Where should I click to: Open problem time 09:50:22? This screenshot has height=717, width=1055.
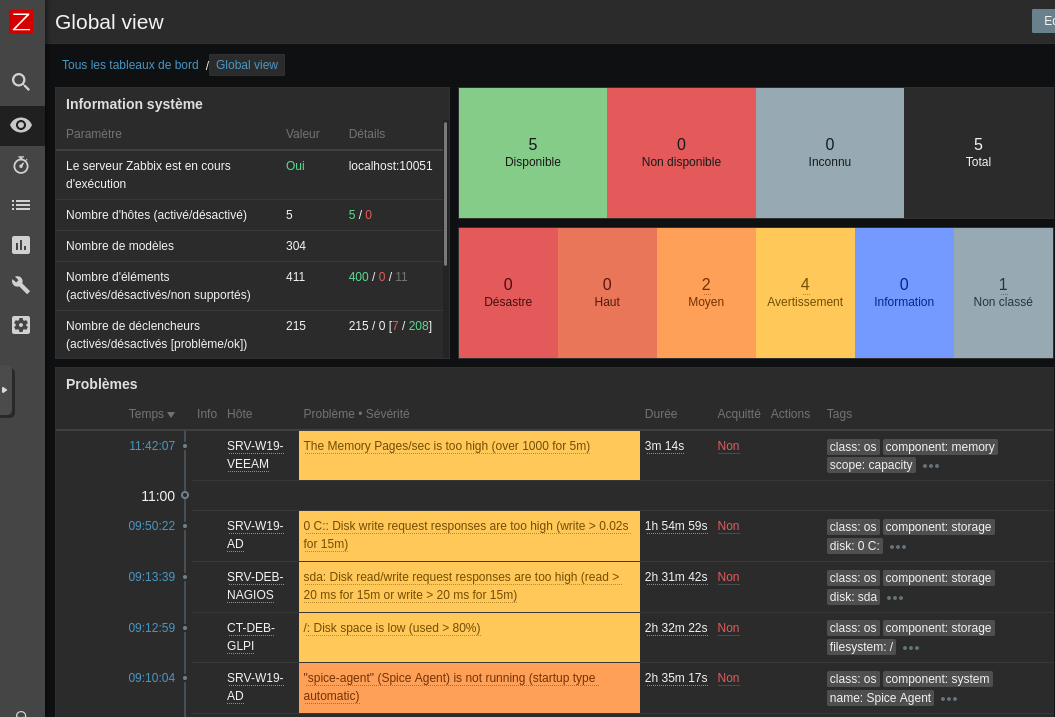[x=152, y=526]
